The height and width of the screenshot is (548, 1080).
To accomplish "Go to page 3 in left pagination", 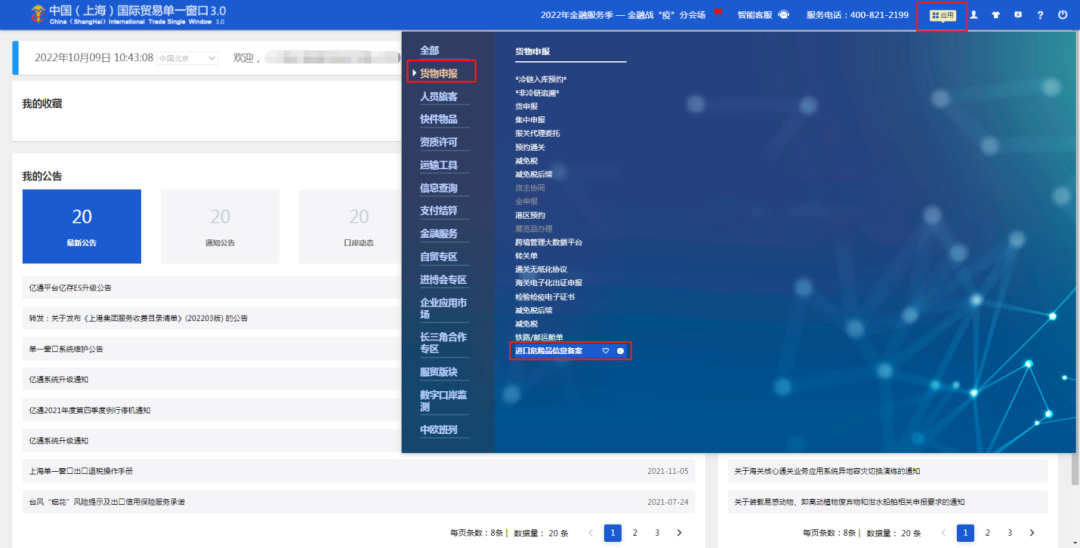I will coord(657,533).
